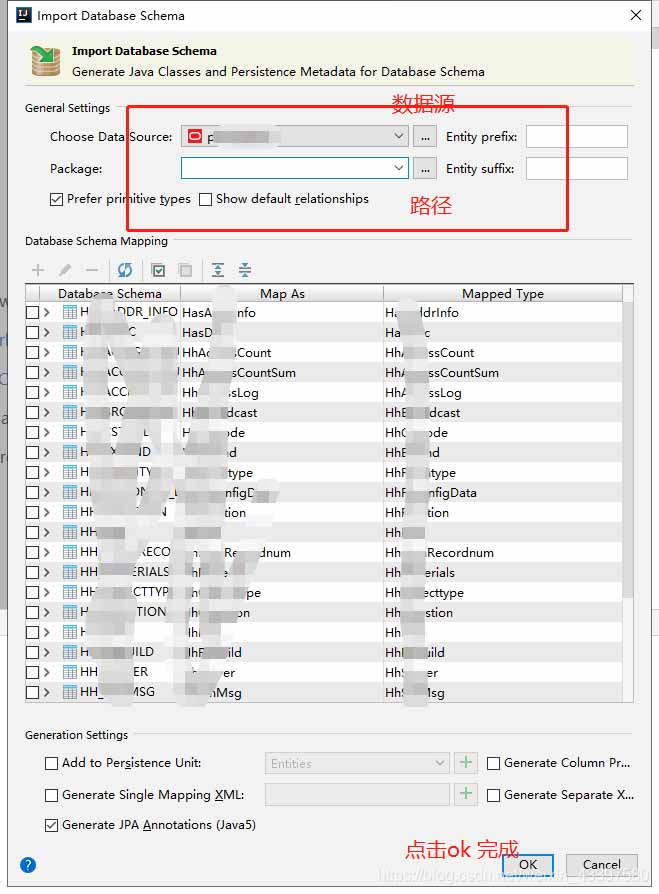Viewport: 659px width, 894px height.
Task: Click the Expand All toolbar icon
Action: click(x=218, y=270)
